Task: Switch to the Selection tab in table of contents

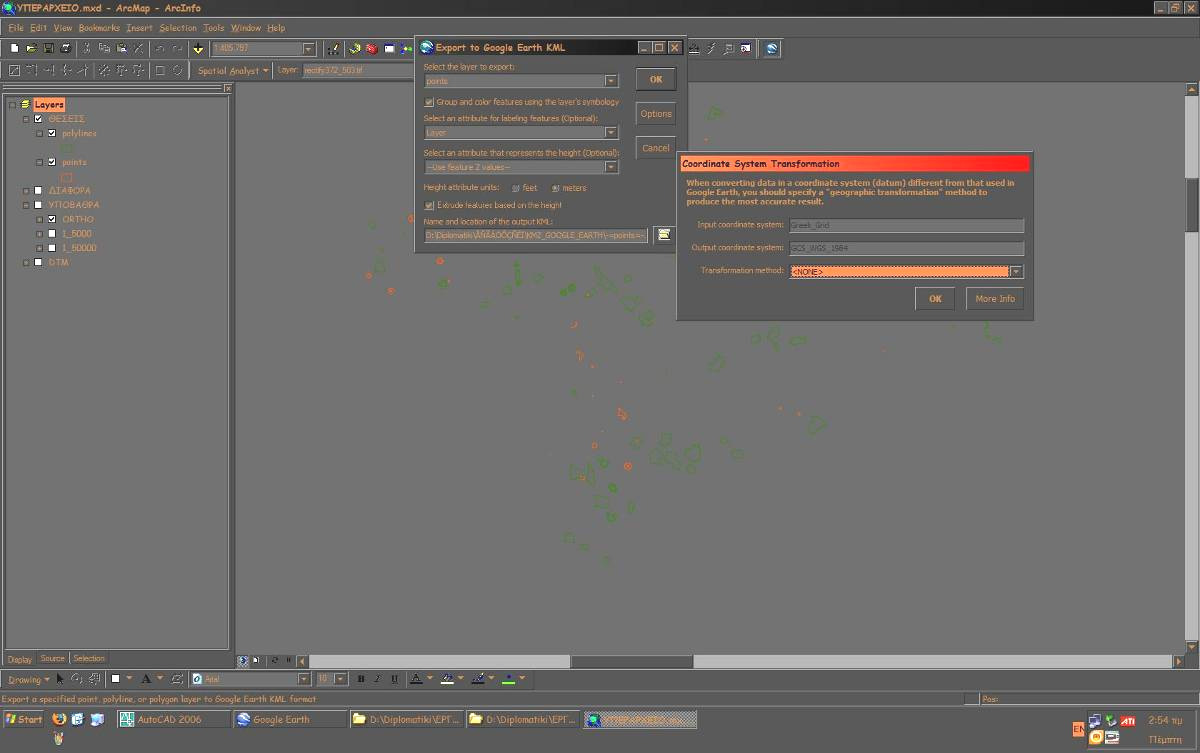Action: click(x=88, y=658)
